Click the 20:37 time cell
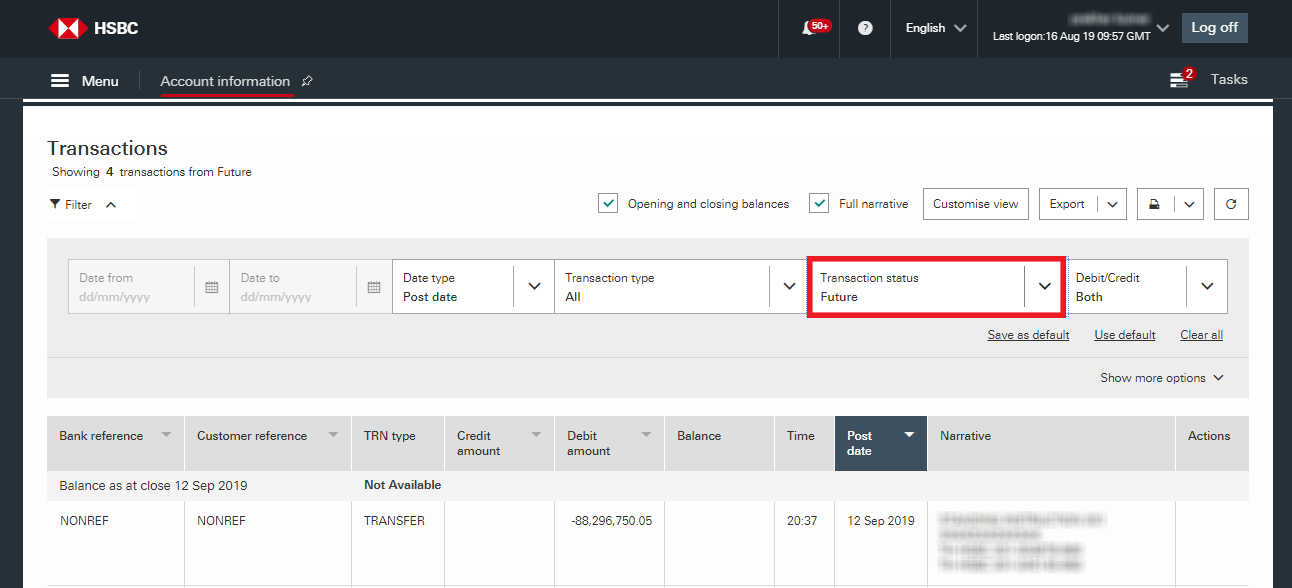This screenshot has height=588, width=1292. (801, 521)
